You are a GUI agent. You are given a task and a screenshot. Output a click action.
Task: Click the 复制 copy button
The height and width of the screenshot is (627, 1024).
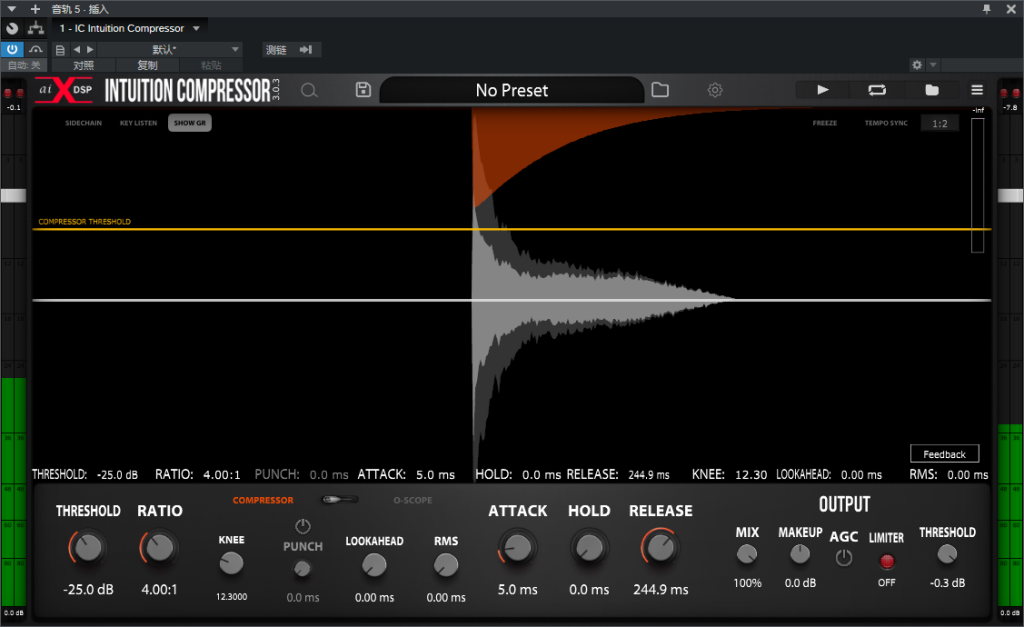click(148, 65)
